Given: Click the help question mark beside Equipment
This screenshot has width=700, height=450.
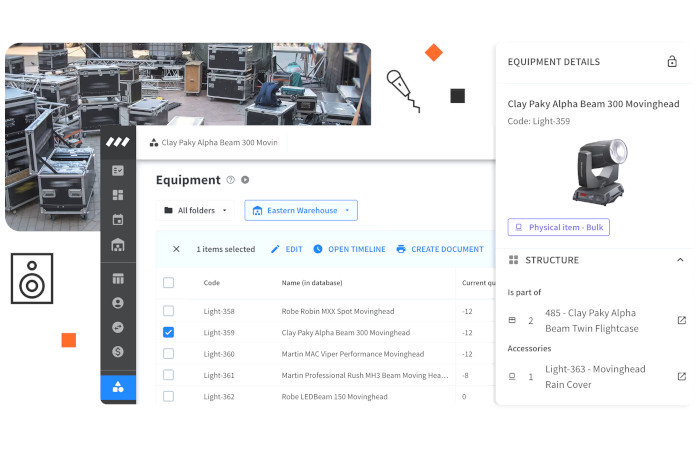Looking at the screenshot, I should 230,180.
